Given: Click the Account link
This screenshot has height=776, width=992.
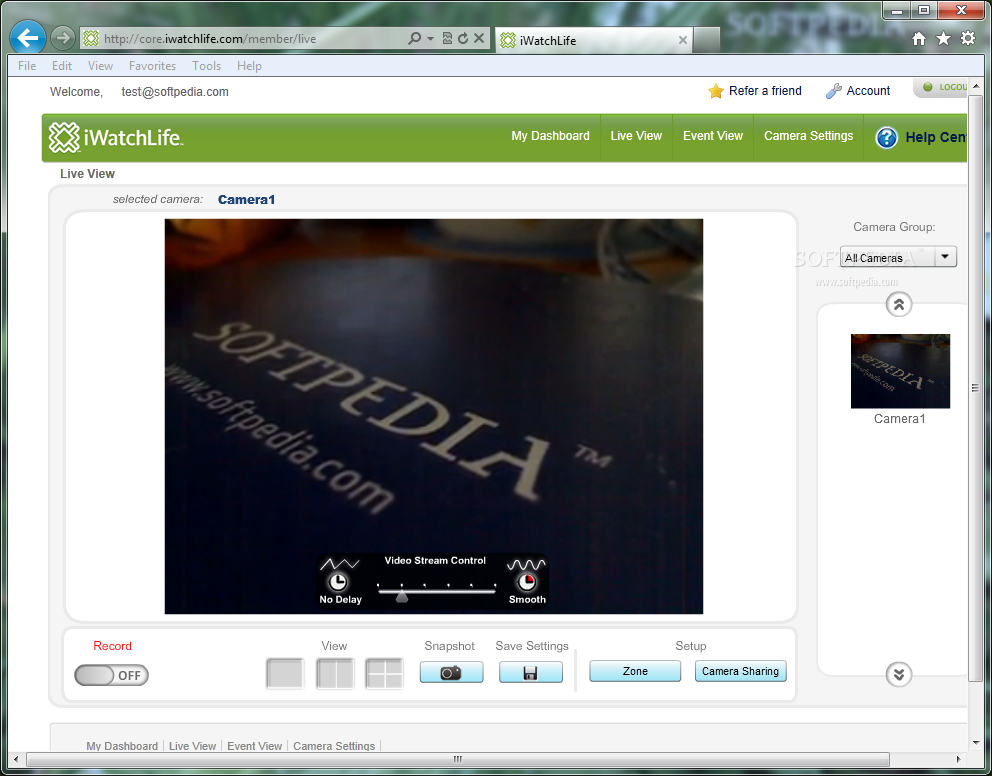Looking at the screenshot, I should (868, 91).
